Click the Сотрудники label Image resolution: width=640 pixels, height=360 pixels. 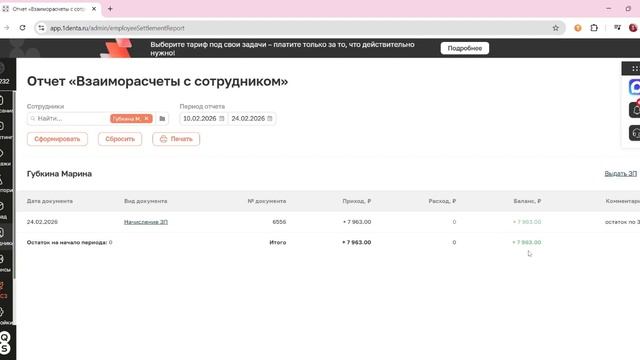pos(45,106)
